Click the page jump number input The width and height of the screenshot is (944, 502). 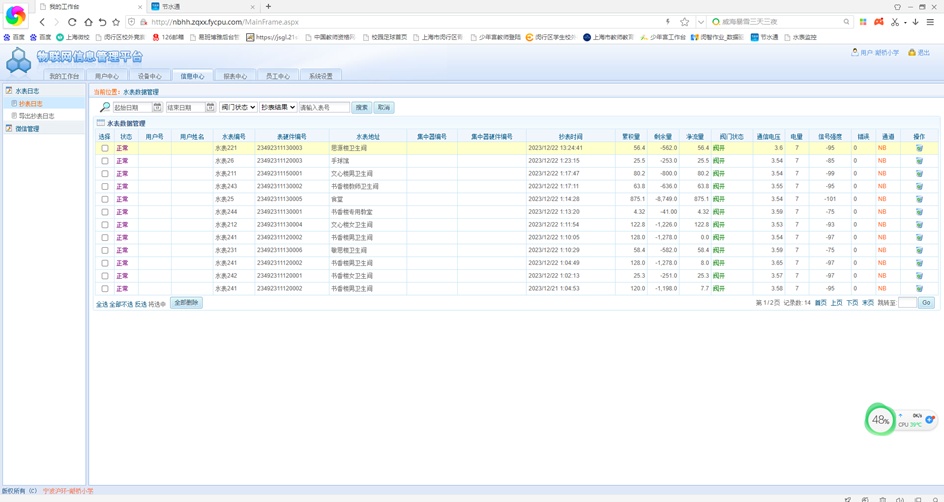pos(907,303)
